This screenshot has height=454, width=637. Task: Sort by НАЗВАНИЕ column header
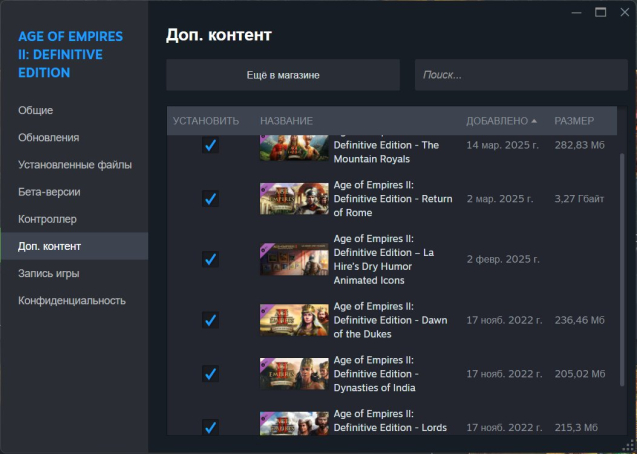point(286,121)
